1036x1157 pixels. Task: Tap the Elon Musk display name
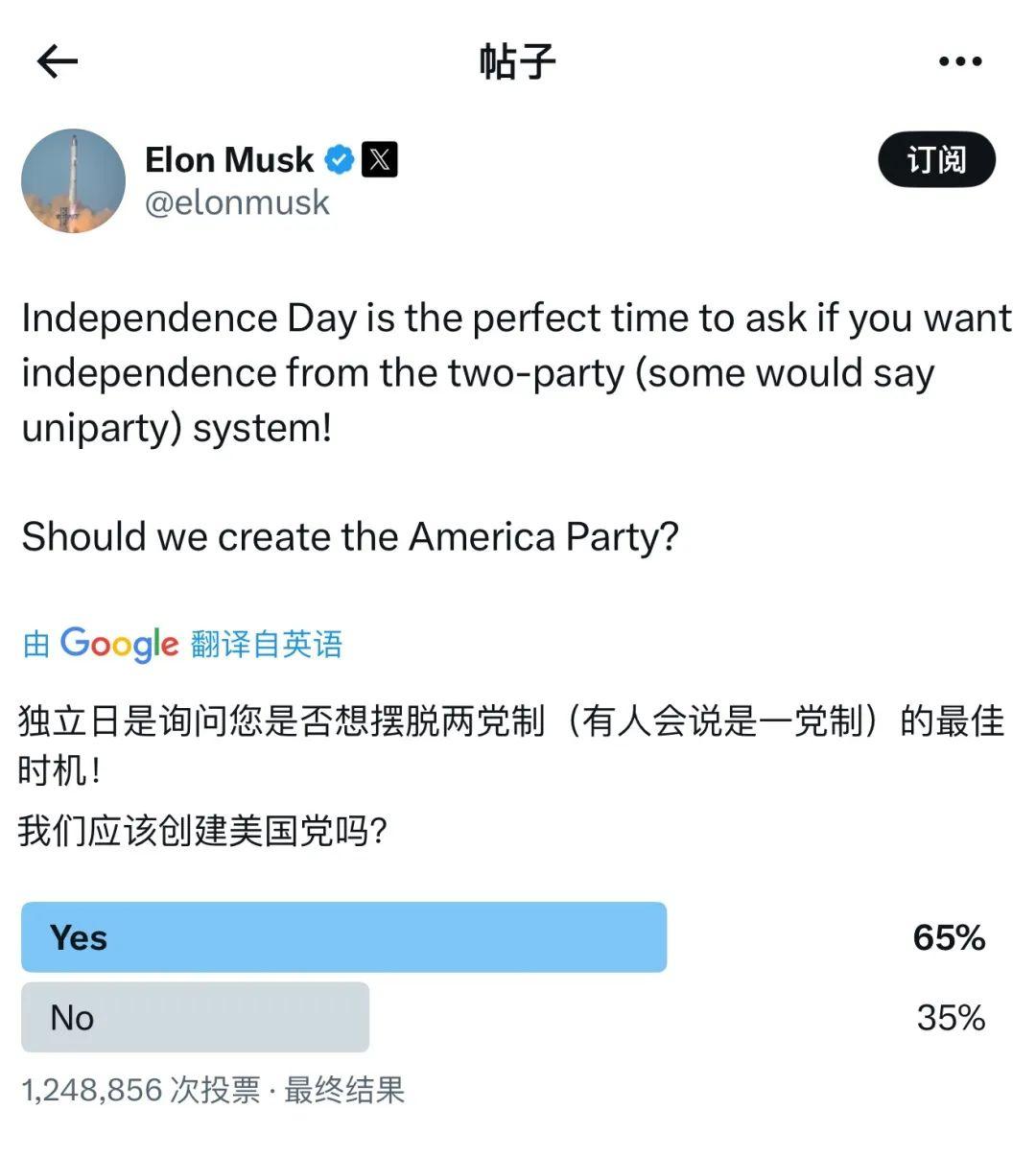coord(229,159)
